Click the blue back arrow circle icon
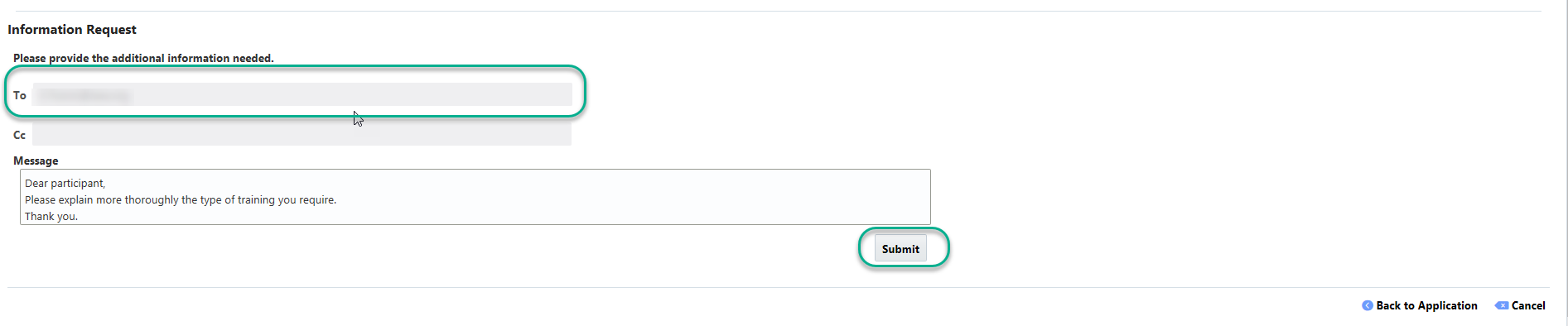Screen dimensions: 1568x326 tap(1367, 305)
